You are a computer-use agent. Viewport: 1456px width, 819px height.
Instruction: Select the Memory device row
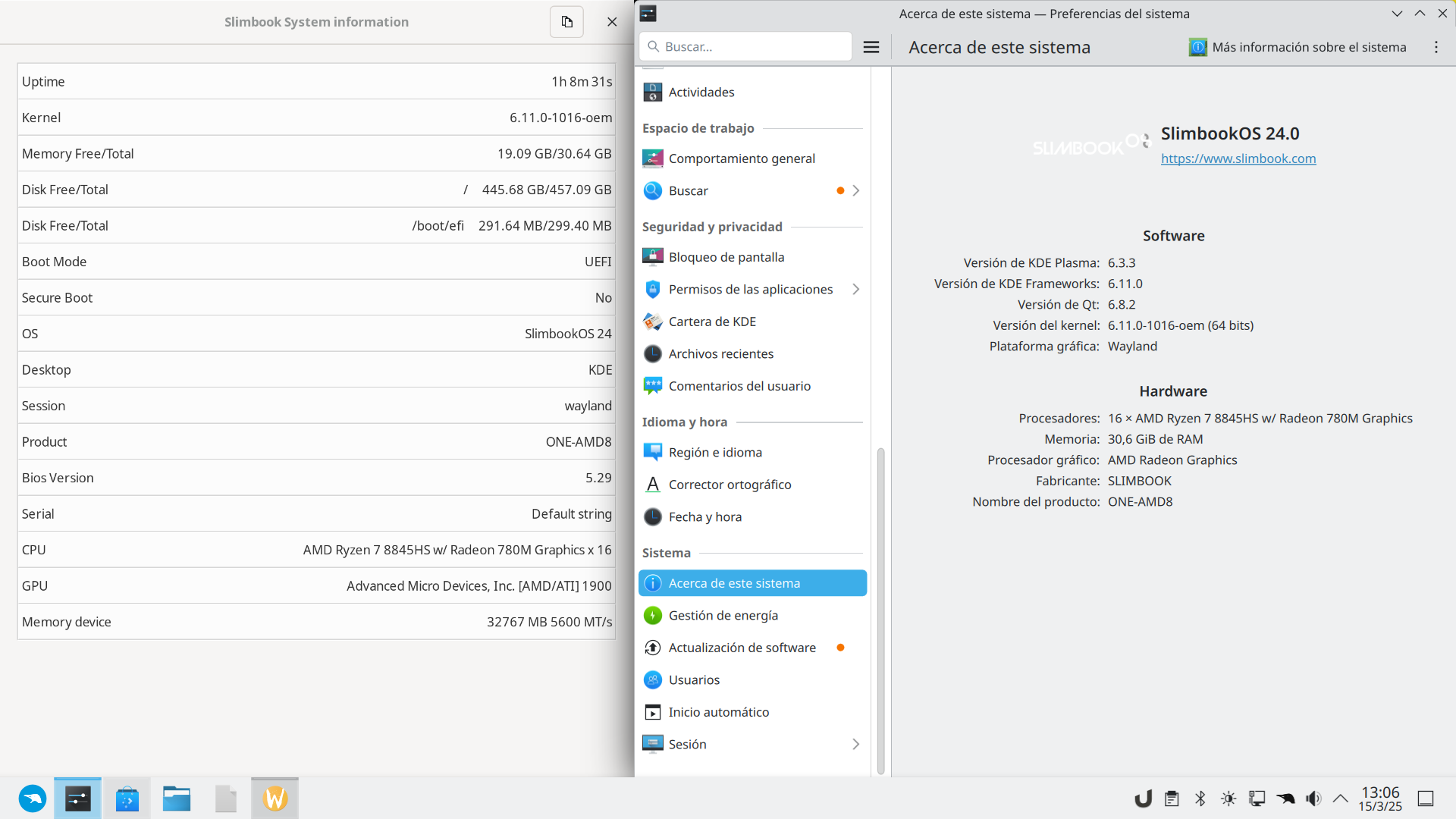tap(316, 622)
